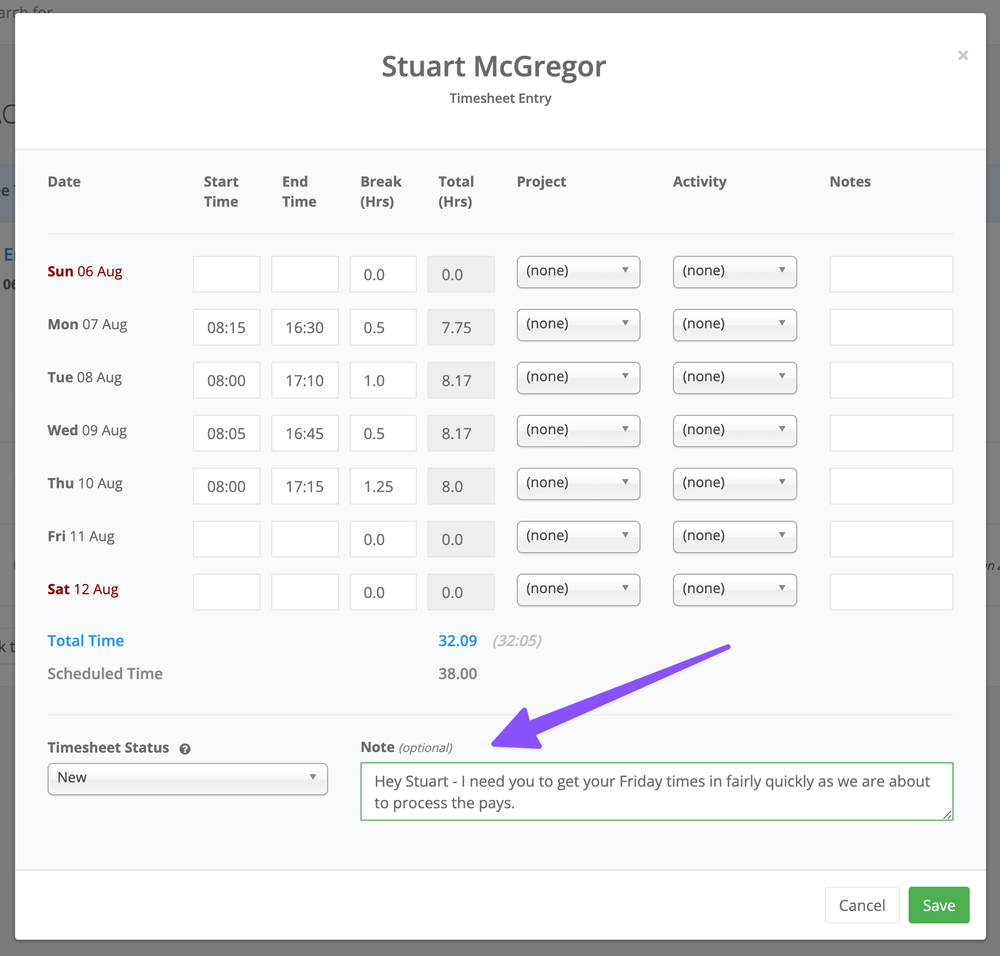
Task: Click the Break hours field for Wed 09 Aug
Action: click(382, 433)
